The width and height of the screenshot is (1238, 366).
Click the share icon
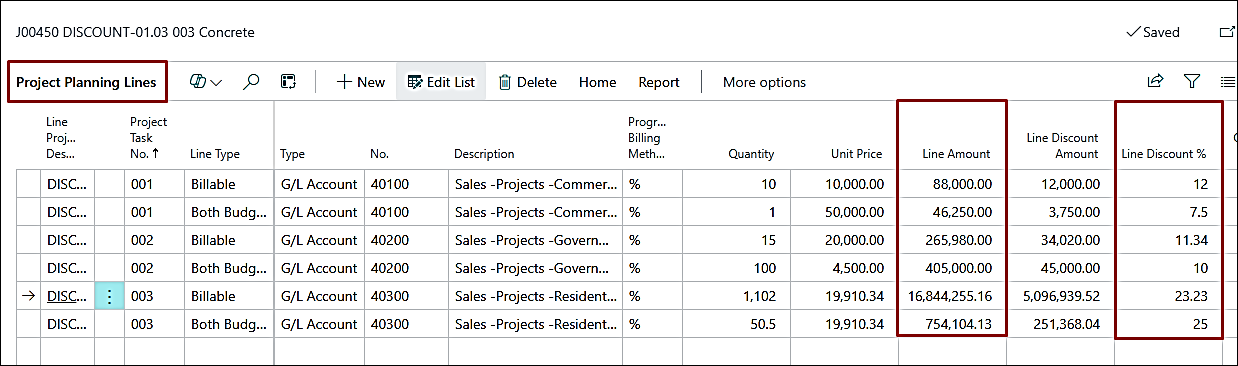click(x=1155, y=82)
